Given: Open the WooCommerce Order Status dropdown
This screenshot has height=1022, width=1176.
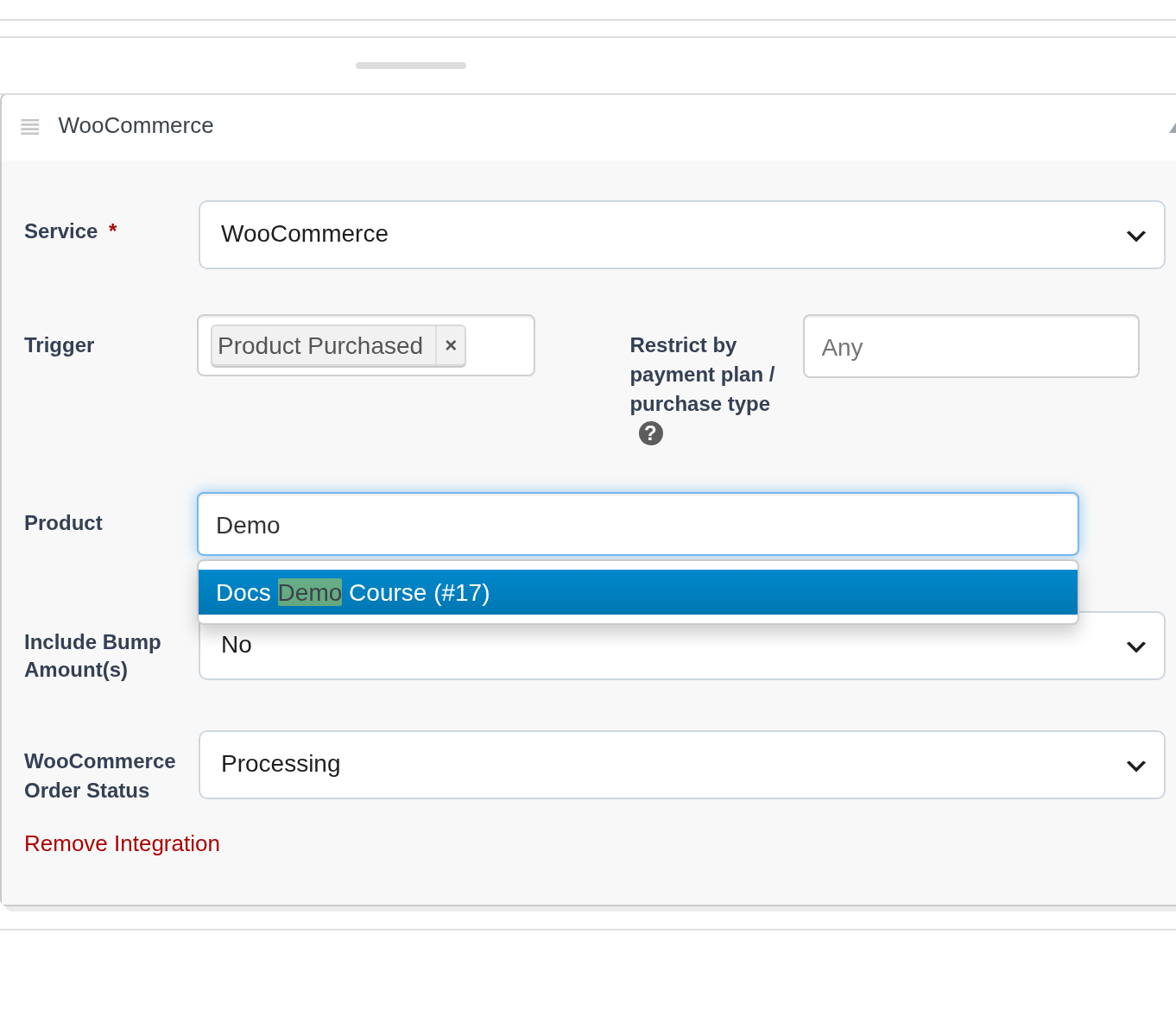Looking at the screenshot, I should 681,765.
